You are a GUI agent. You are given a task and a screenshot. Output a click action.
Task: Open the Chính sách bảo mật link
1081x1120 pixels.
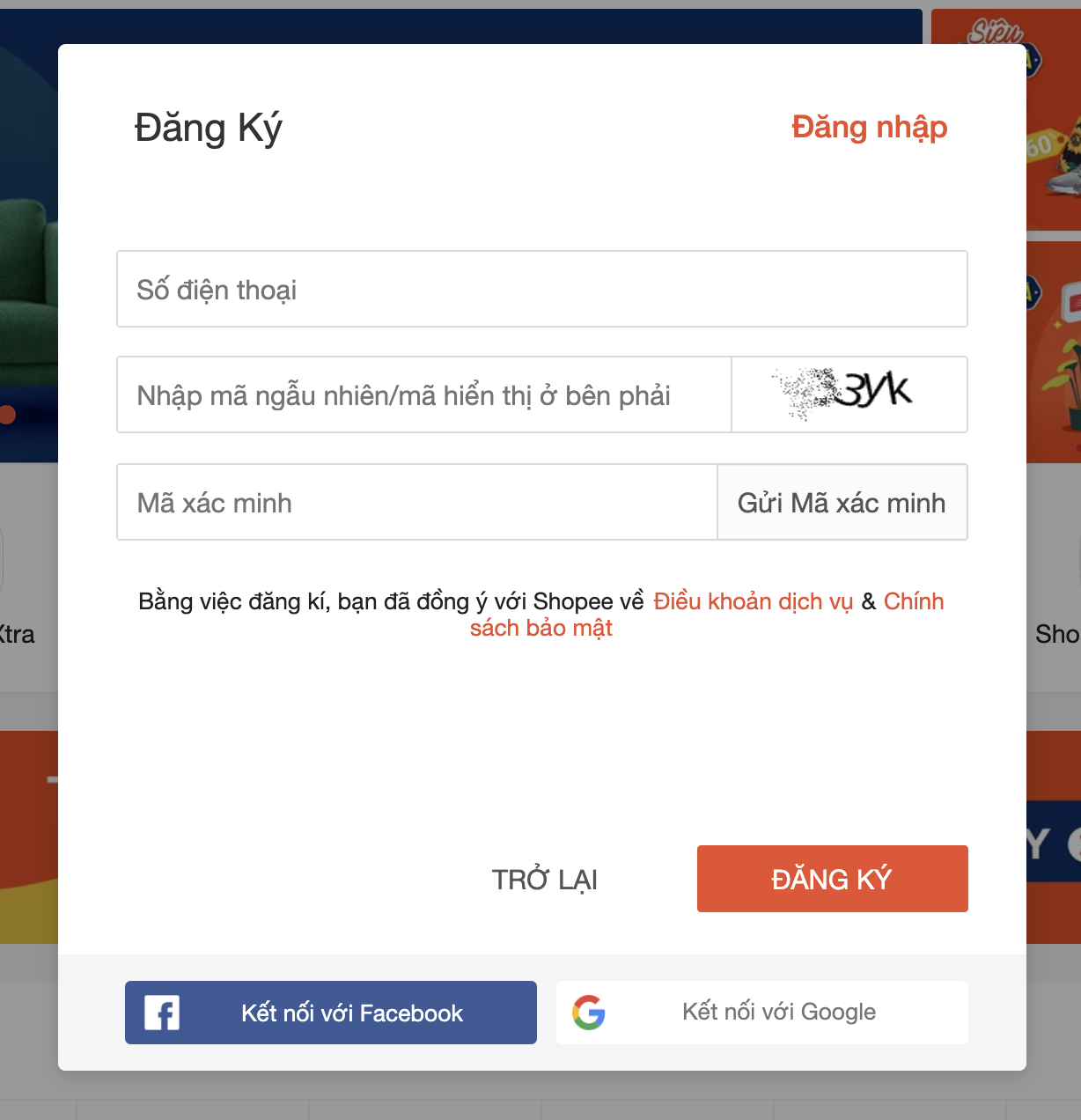click(x=541, y=628)
